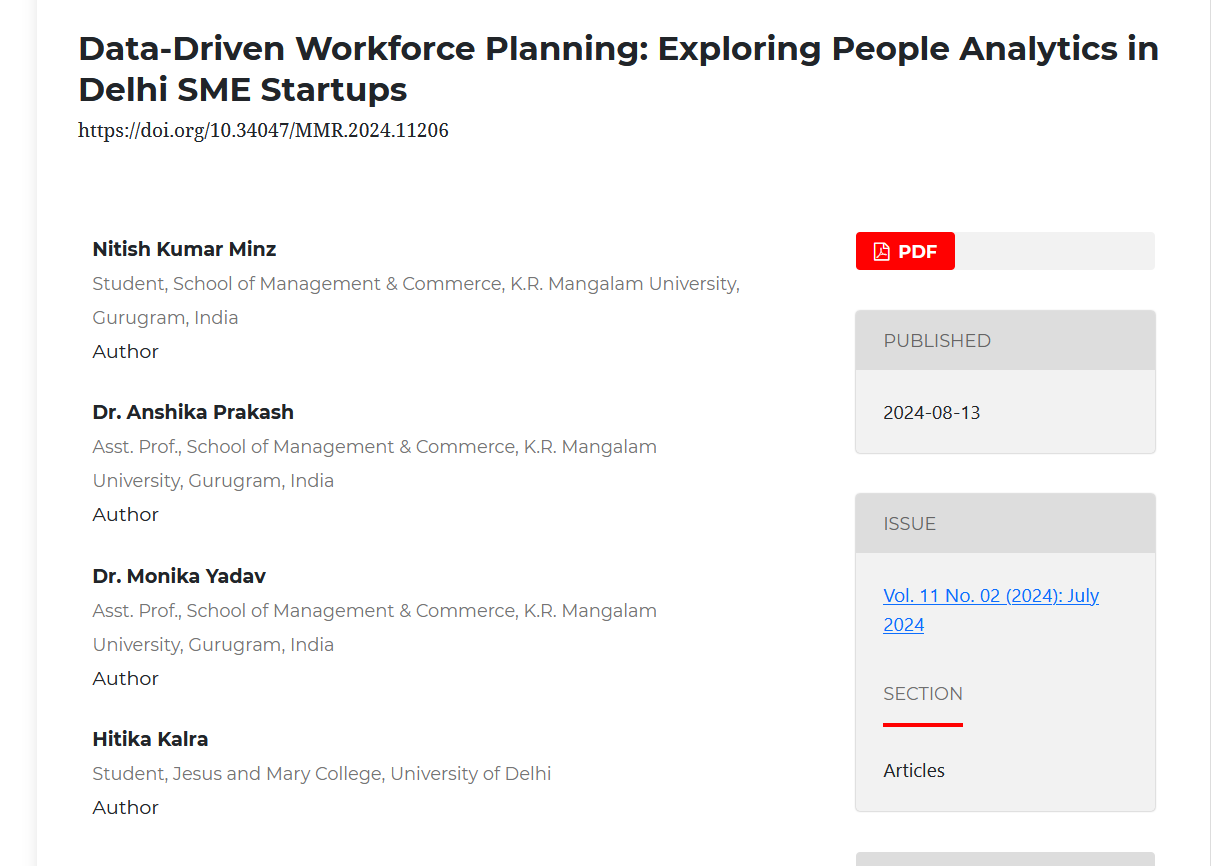Click the PDF file icon
Screen dimensions: 1222x866
point(881,251)
